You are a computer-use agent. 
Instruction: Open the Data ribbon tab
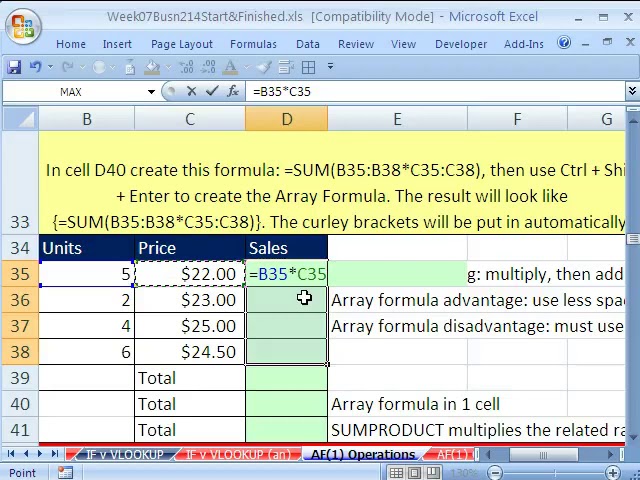(x=308, y=44)
